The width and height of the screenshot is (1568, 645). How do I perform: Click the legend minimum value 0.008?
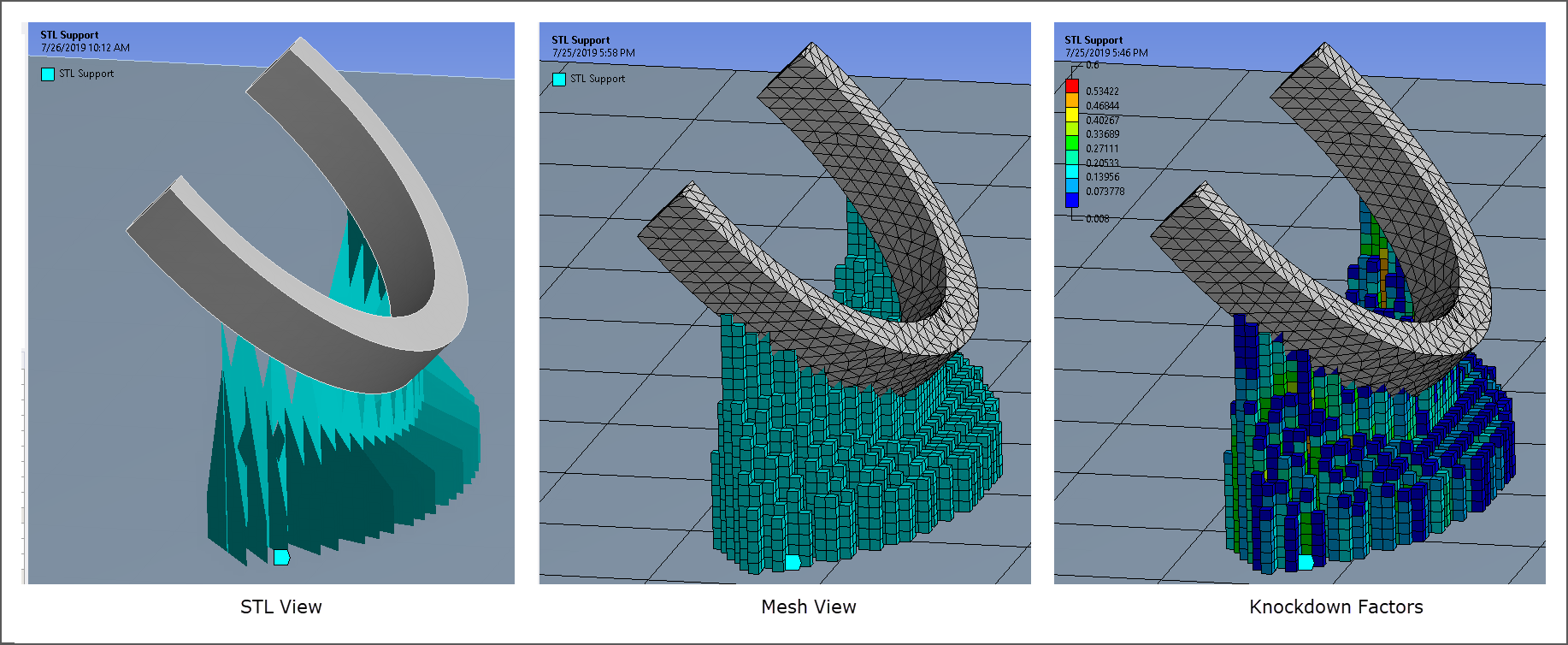[x=1097, y=219]
